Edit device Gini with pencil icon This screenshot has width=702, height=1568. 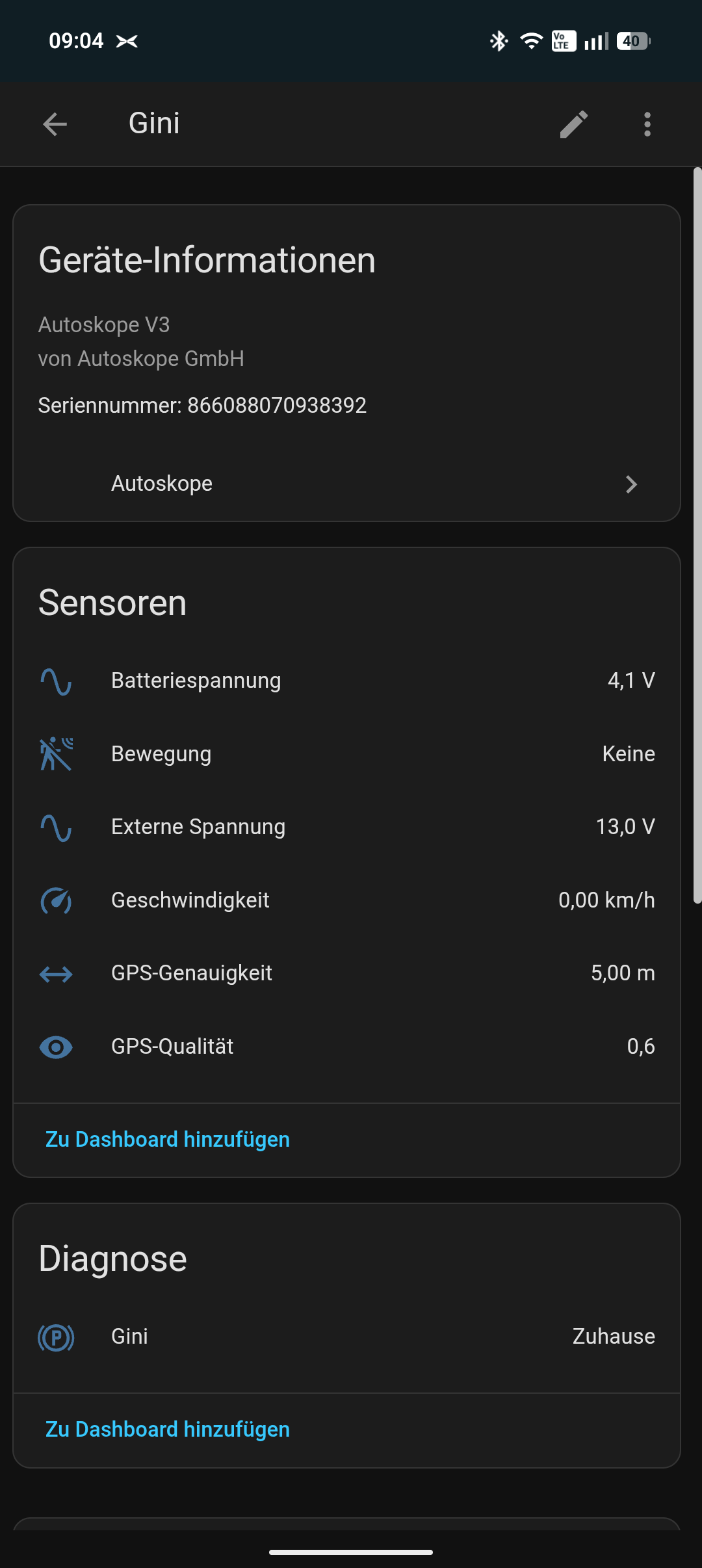574,124
